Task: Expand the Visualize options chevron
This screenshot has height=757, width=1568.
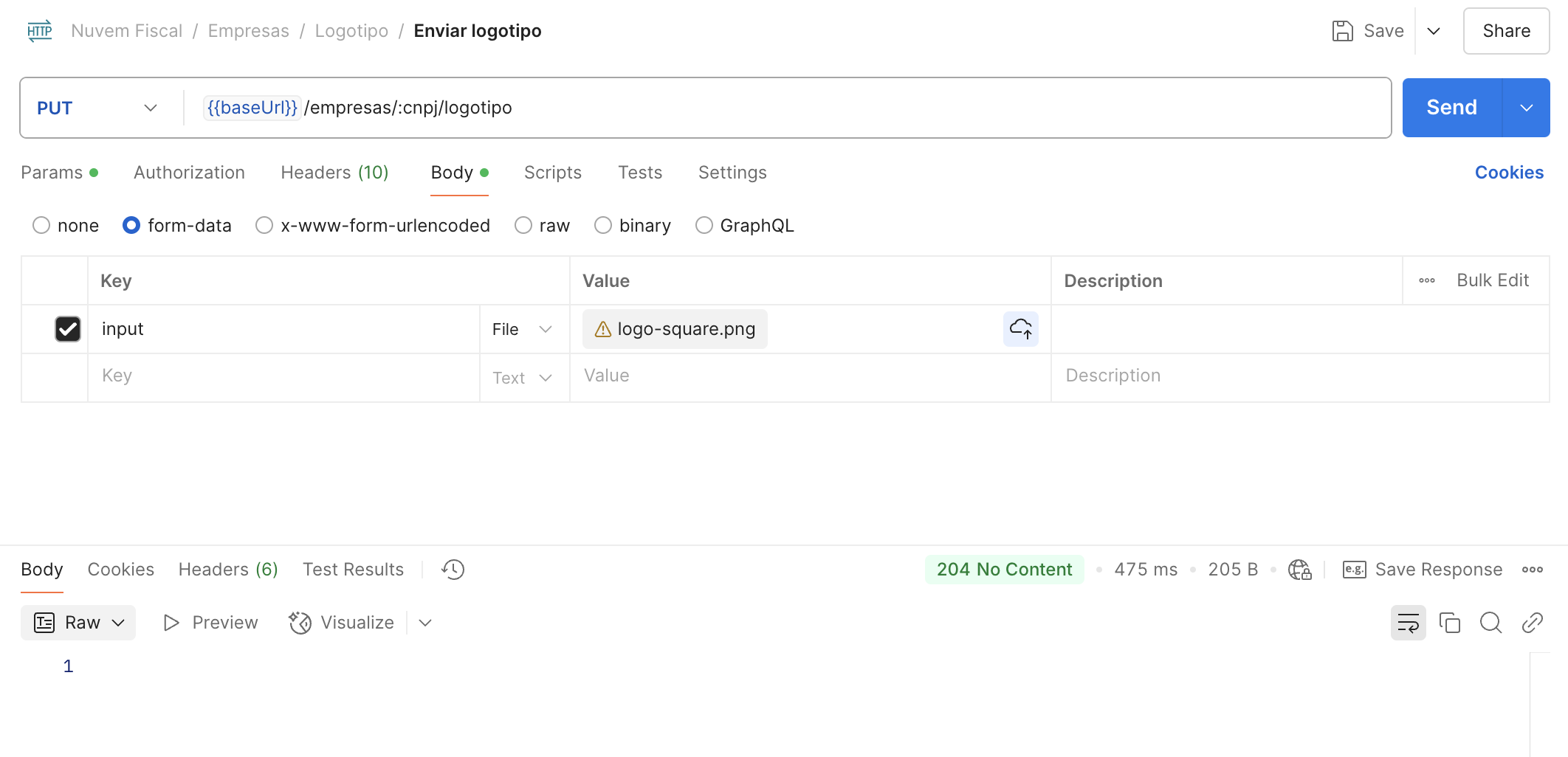Action: 425,623
